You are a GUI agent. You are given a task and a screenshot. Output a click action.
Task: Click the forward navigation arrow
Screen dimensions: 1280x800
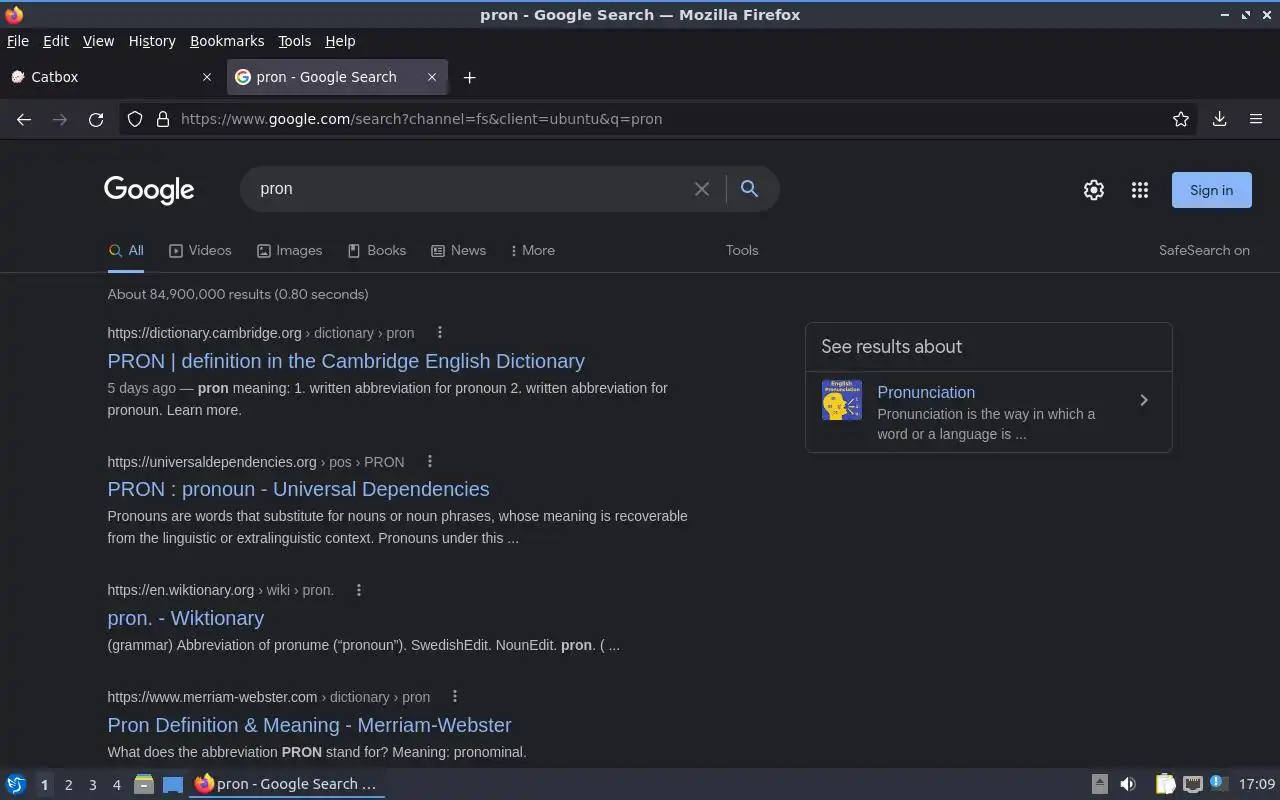(60, 119)
